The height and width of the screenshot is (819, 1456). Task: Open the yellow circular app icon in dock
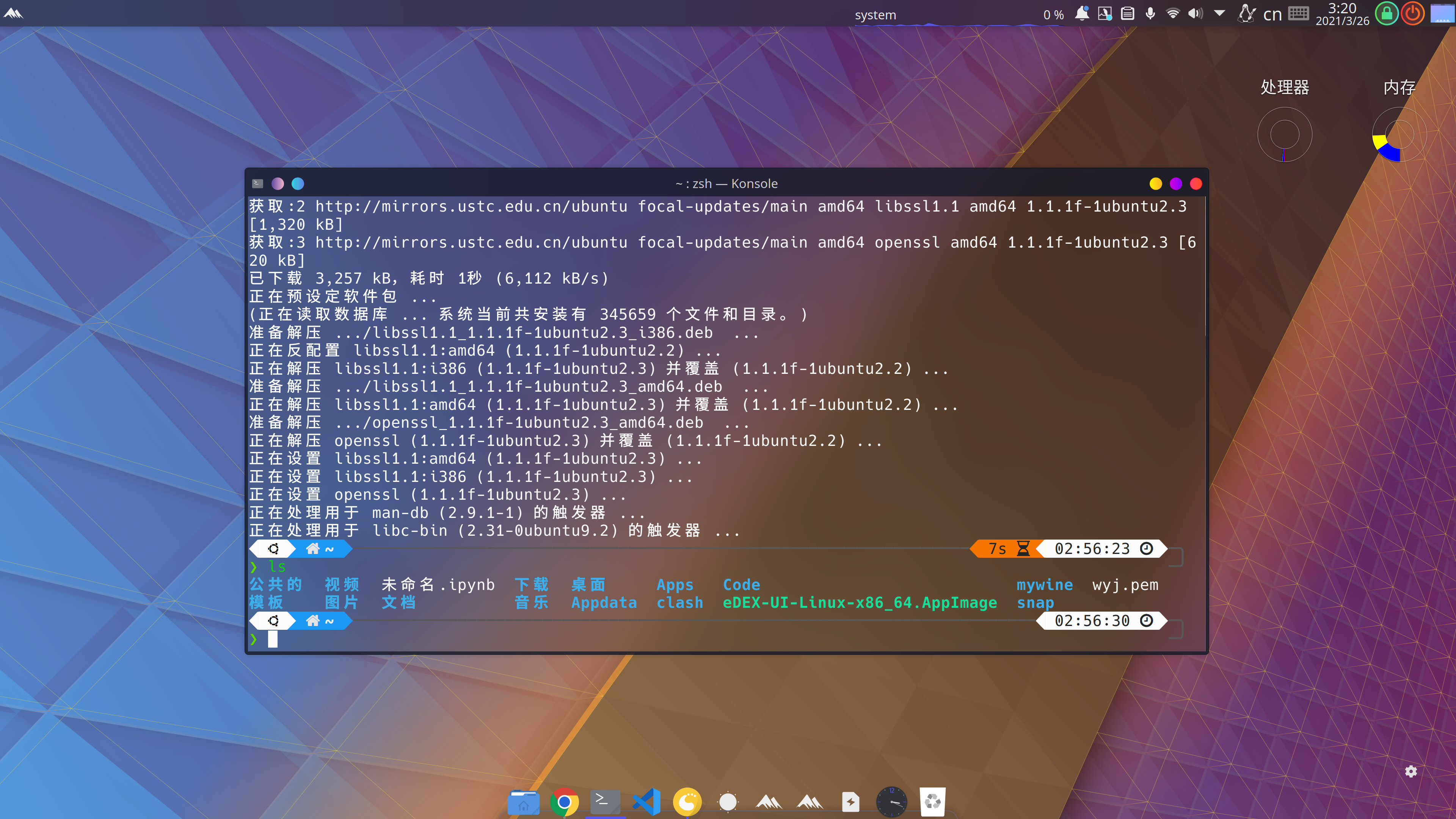pyautogui.click(x=687, y=802)
